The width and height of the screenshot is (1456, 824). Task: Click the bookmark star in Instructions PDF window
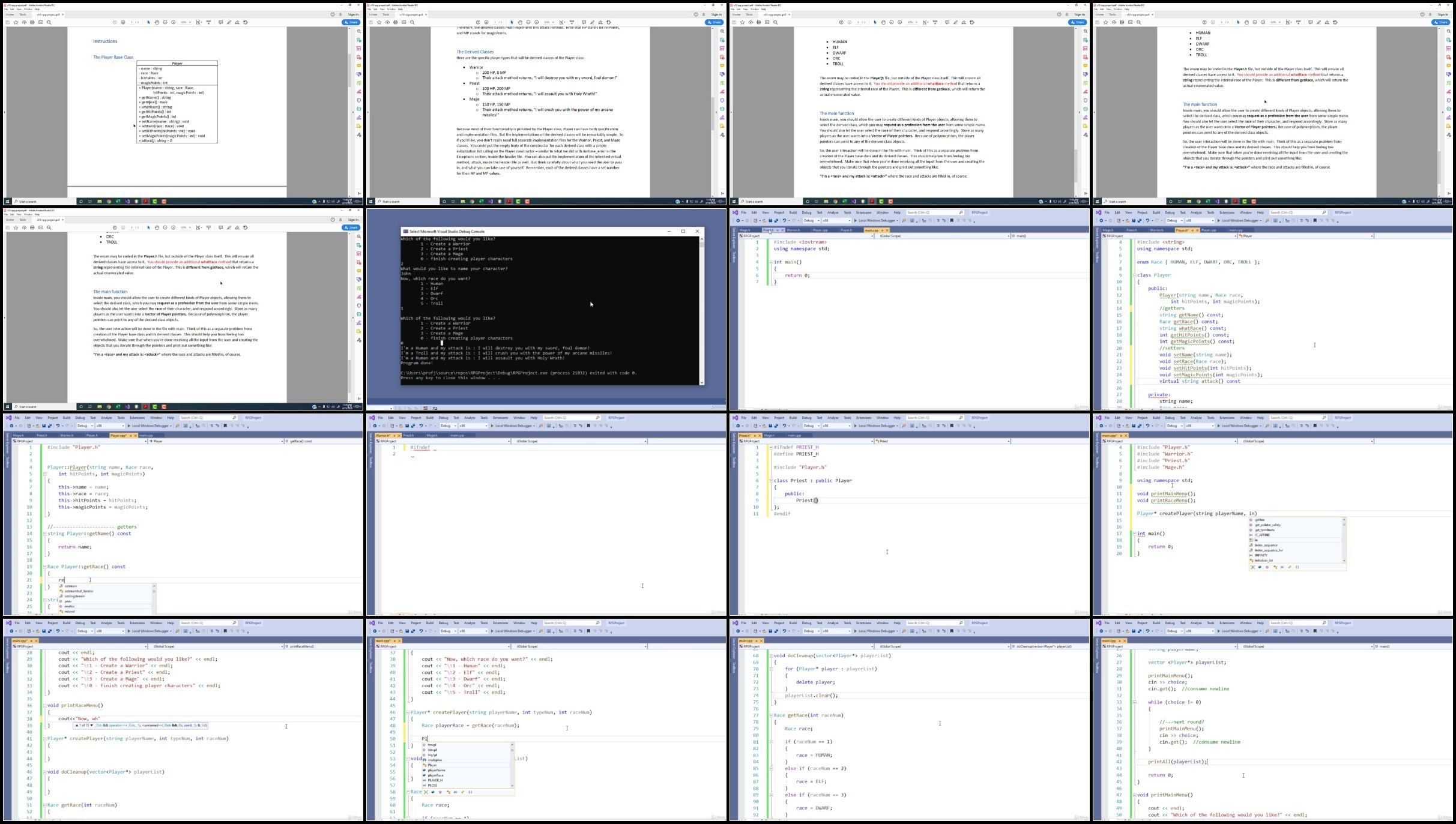16,22
